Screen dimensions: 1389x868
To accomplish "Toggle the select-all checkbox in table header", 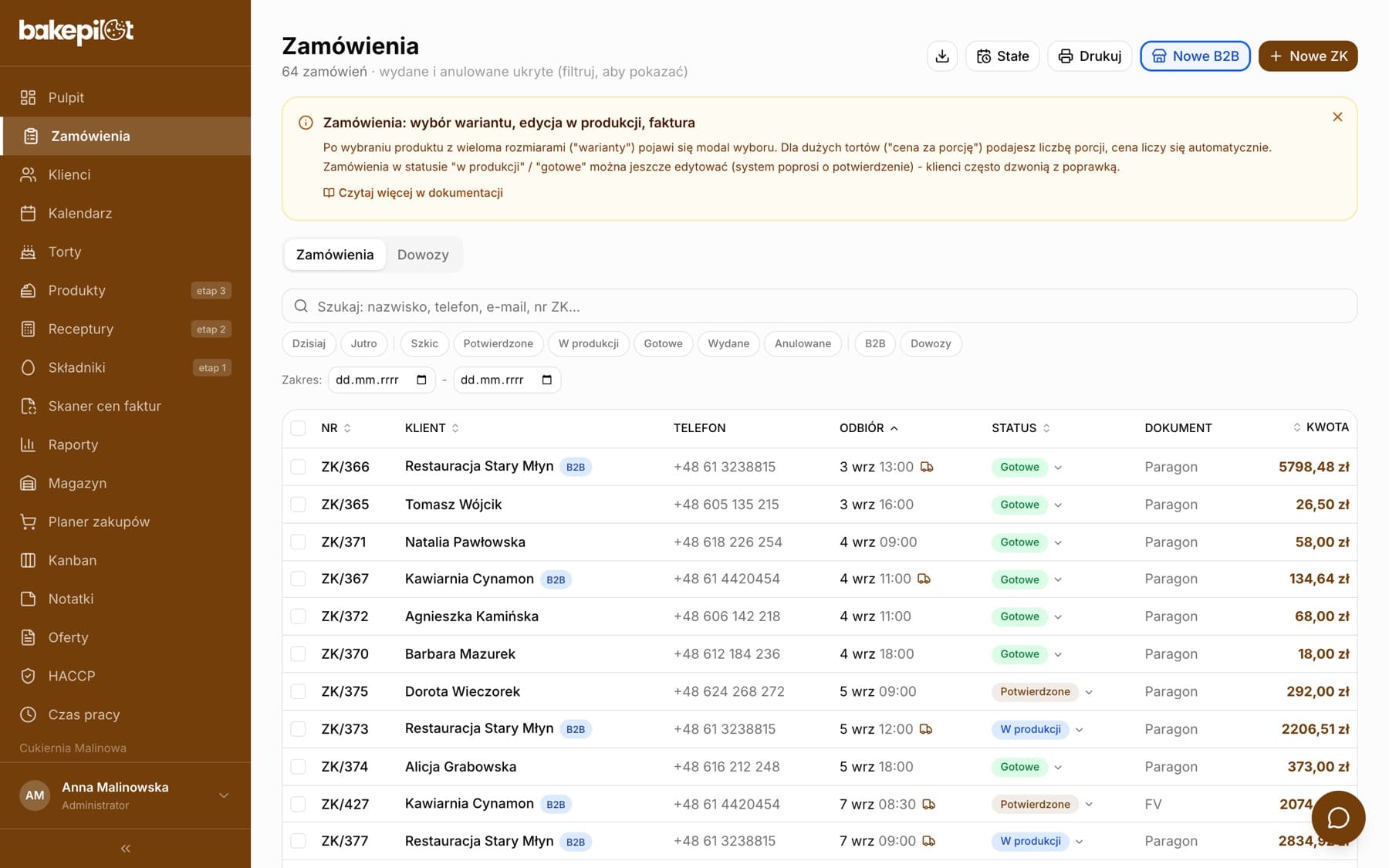I will [298, 428].
